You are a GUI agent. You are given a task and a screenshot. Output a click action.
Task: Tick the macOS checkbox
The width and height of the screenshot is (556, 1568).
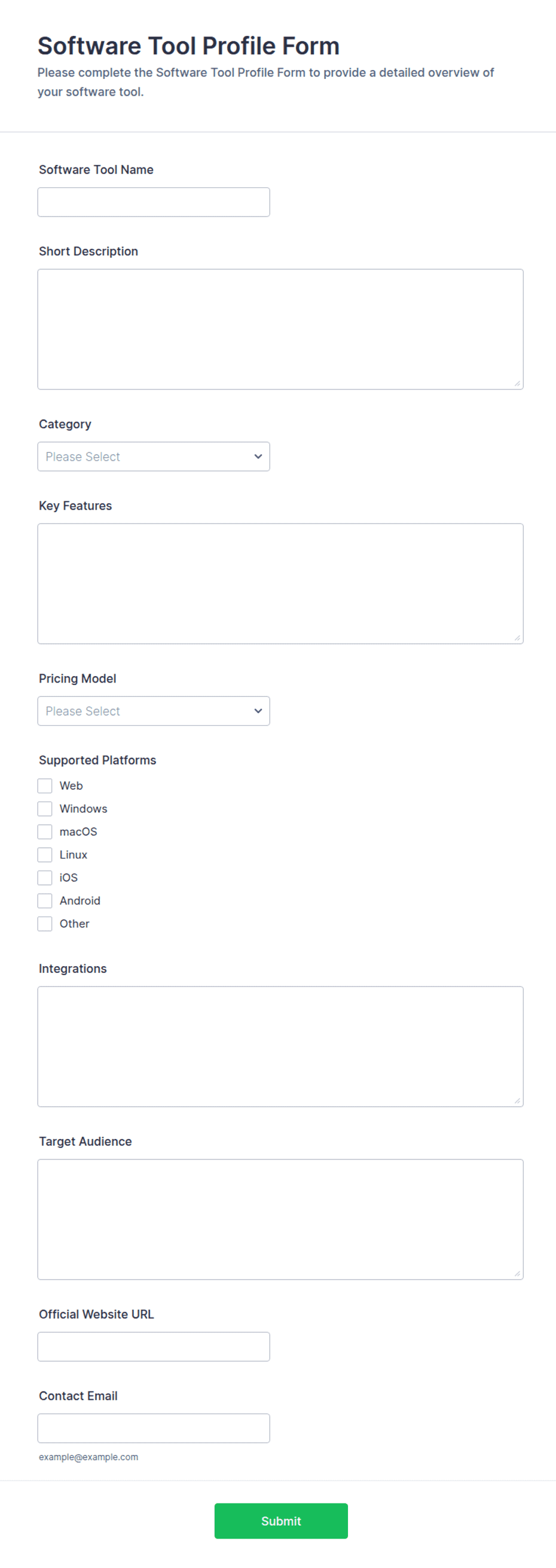coord(45,832)
